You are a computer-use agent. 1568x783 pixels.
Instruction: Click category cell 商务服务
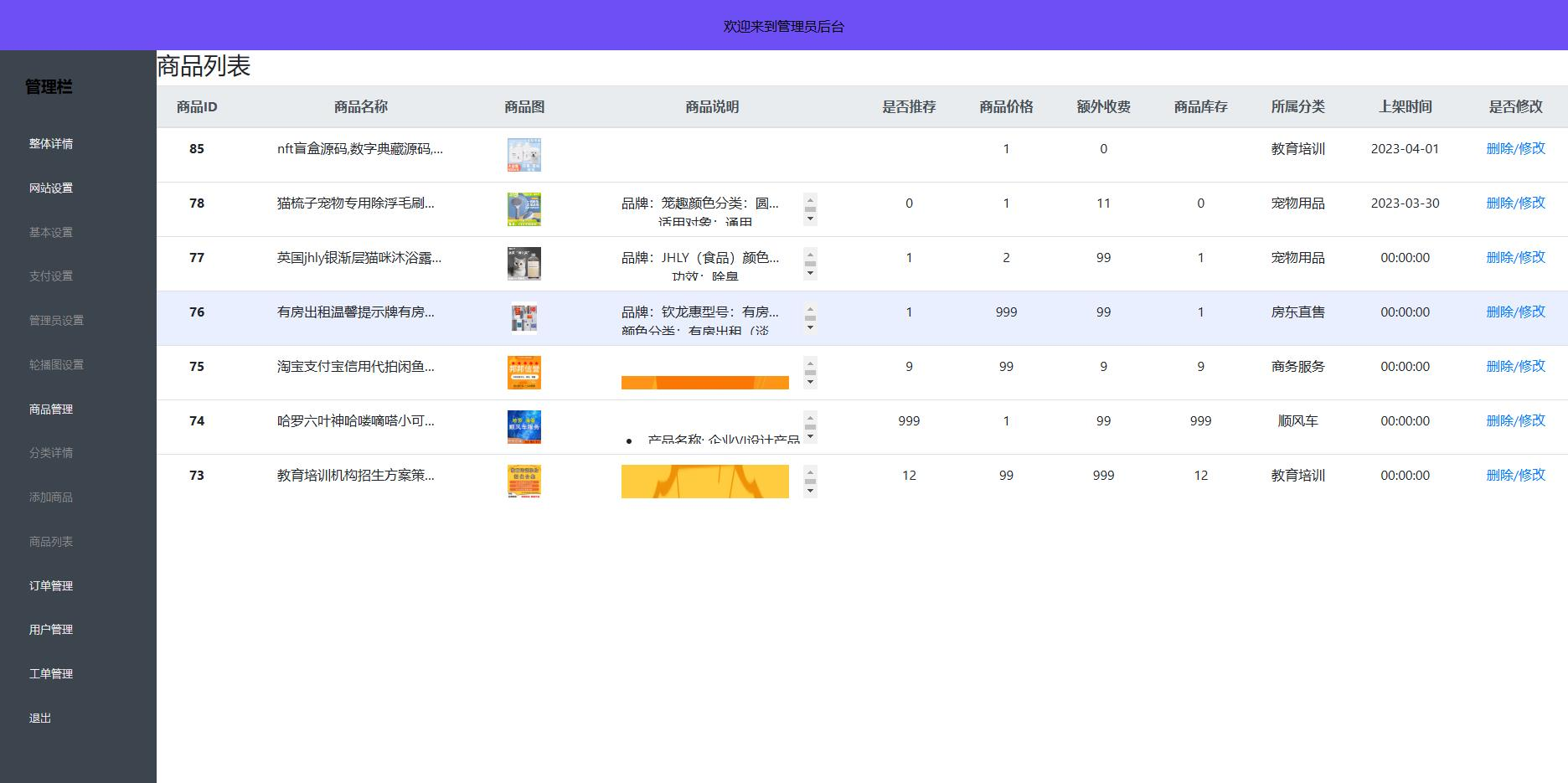(x=1297, y=367)
